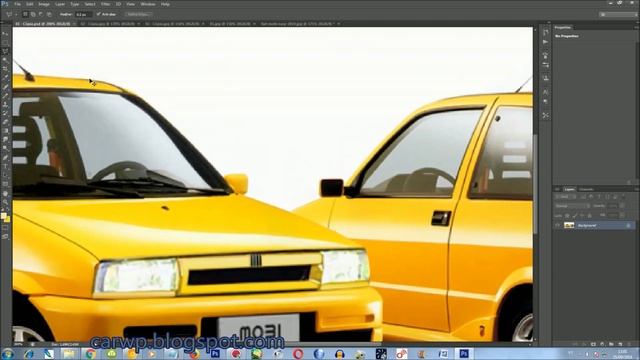The height and width of the screenshot is (360, 640).
Task: Select the Horizontal Type tool
Action: [5, 166]
